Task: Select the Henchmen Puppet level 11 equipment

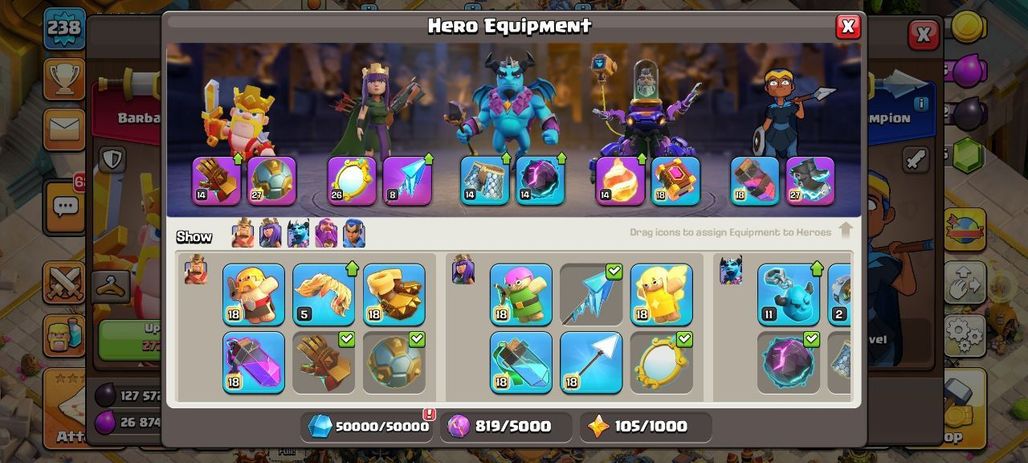Action: click(x=789, y=294)
